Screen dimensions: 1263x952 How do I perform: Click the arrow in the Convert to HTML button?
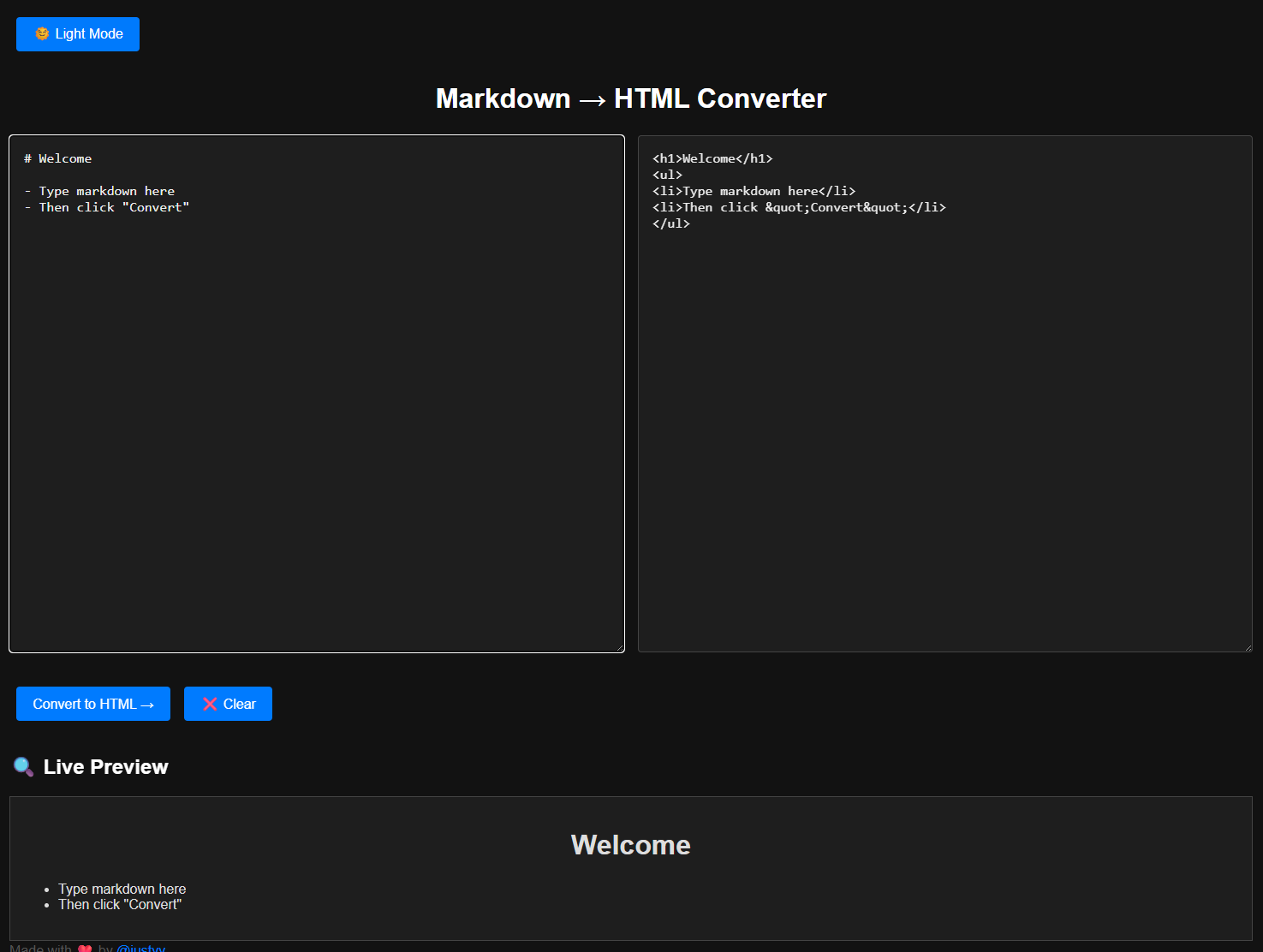147,705
